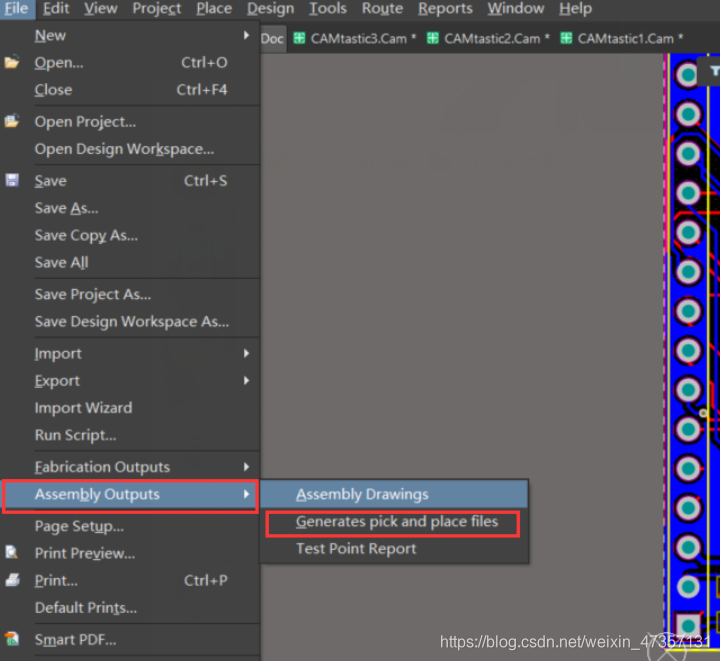Image resolution: width=720 pixels, height=661 pixels.
Task: Open the File menu
Action: (17, 8)
